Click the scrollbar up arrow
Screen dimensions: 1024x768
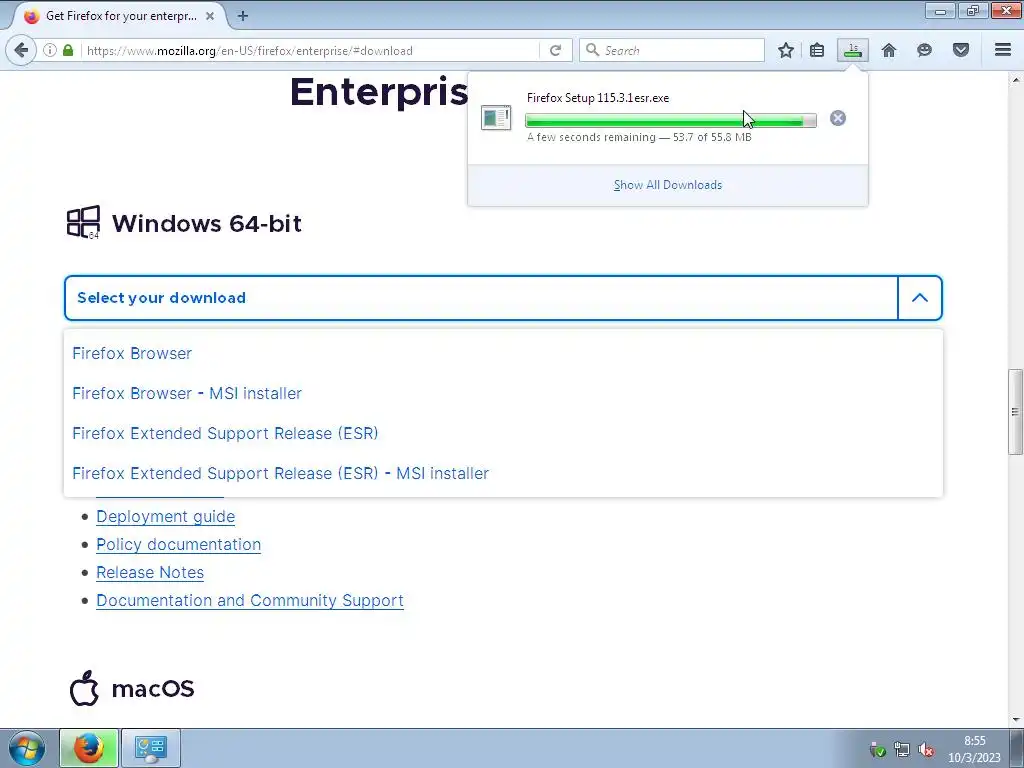tap(1015, 80)
